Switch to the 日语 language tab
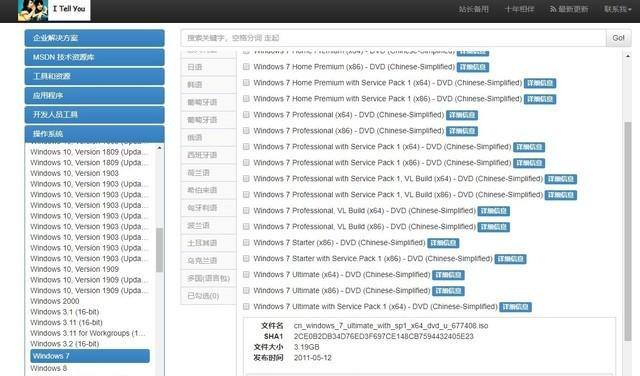Image resolution: width=640 pixels, height=376 pixels. 209,67
